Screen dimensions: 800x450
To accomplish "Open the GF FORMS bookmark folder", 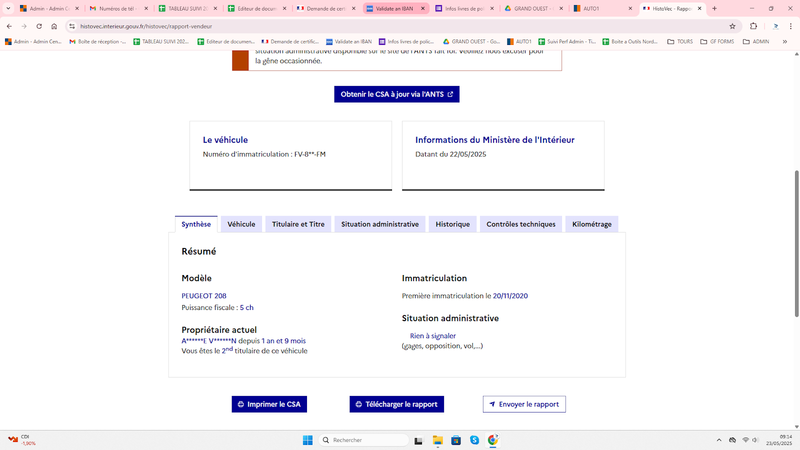I will click(x=718, y=42).
